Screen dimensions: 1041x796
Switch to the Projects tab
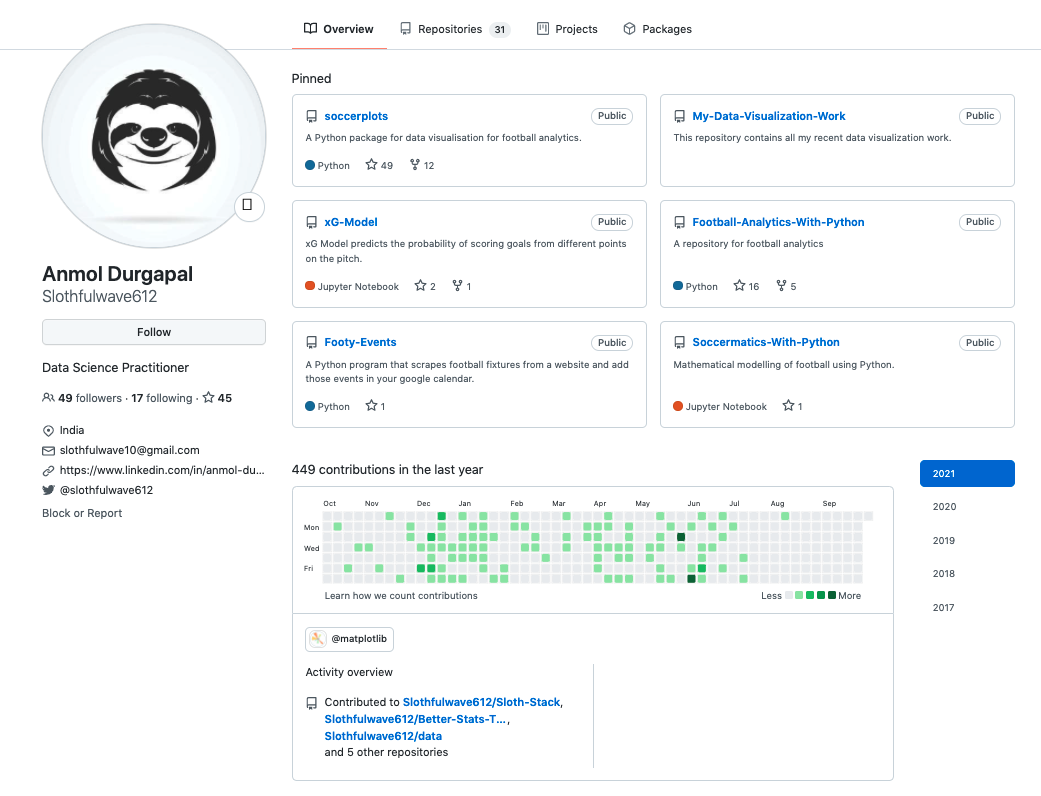[x=567, y=29]
